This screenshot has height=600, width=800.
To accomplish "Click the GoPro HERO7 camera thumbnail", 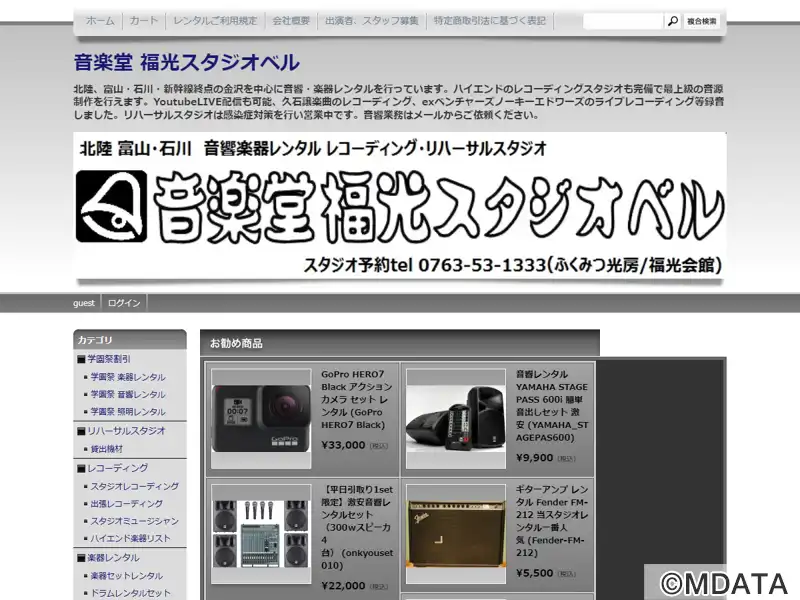I will point(261,418).
